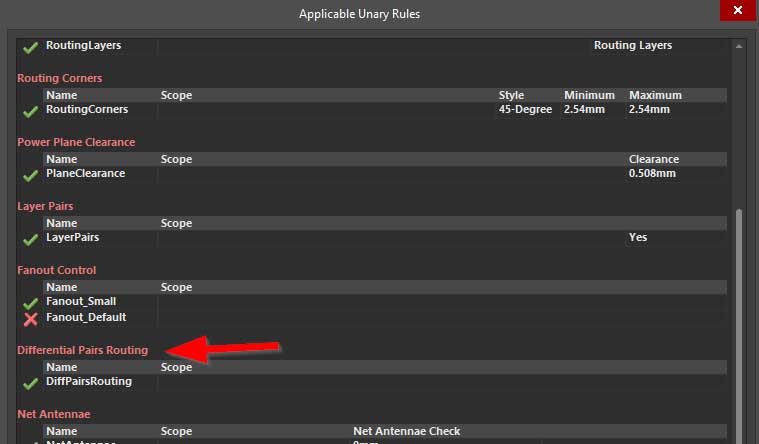This screenshot has height=444, width=759.
Task: Select the DiffPairsRouting rule name
Action: tap(88, 382)
